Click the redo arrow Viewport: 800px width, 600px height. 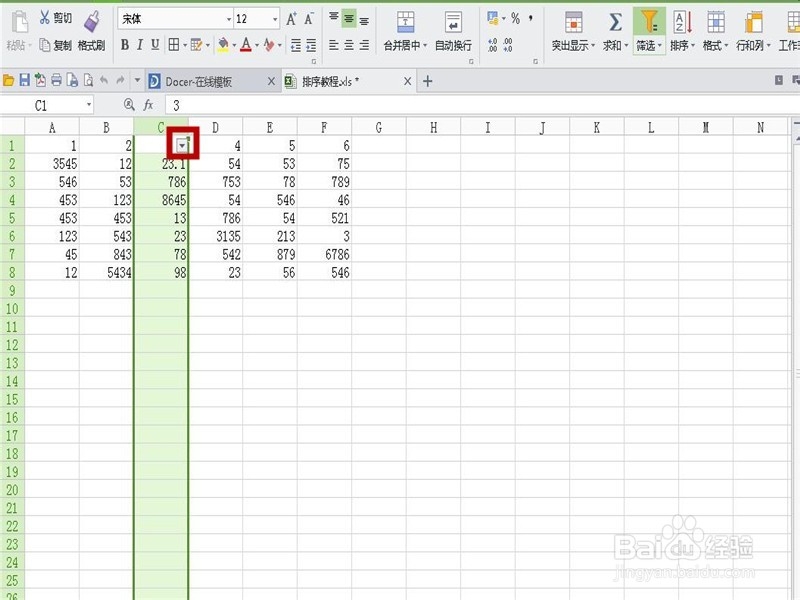coord(120,80)
